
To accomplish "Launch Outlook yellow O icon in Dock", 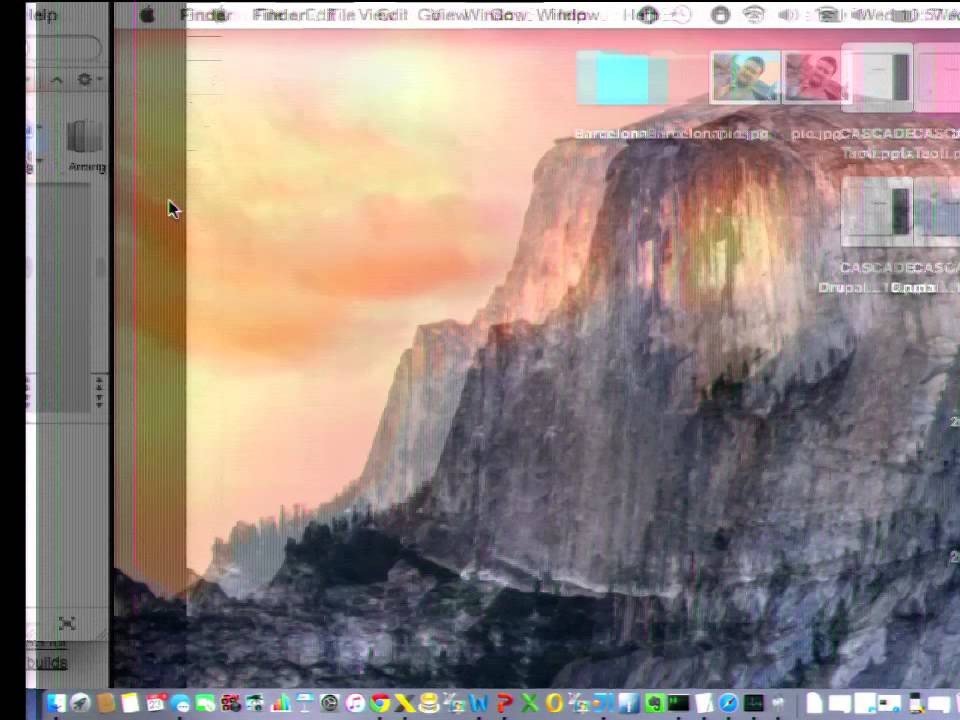I will tap(553, 703).
